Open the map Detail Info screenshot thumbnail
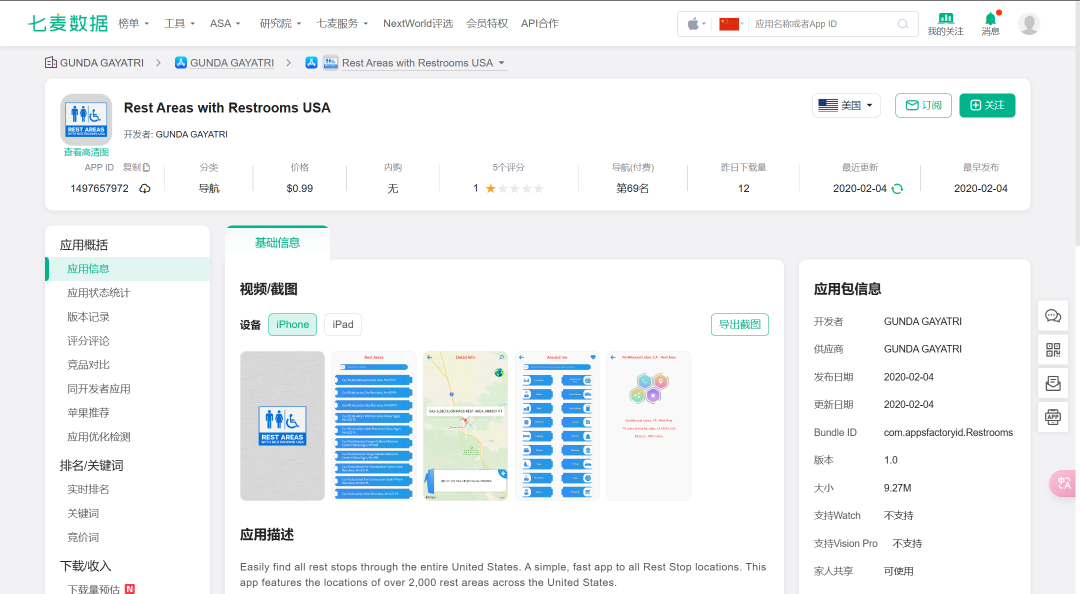Screen dimensions: 1080x594 click(466, 426)
